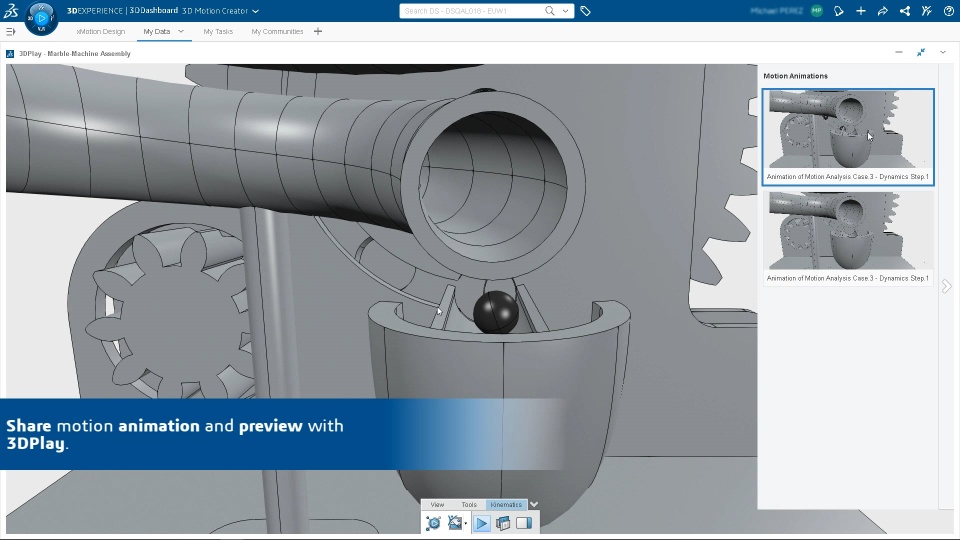Collapse the Motion Animations side panel arrow
This screenshot has width=960, height=540.
(947, 286)
